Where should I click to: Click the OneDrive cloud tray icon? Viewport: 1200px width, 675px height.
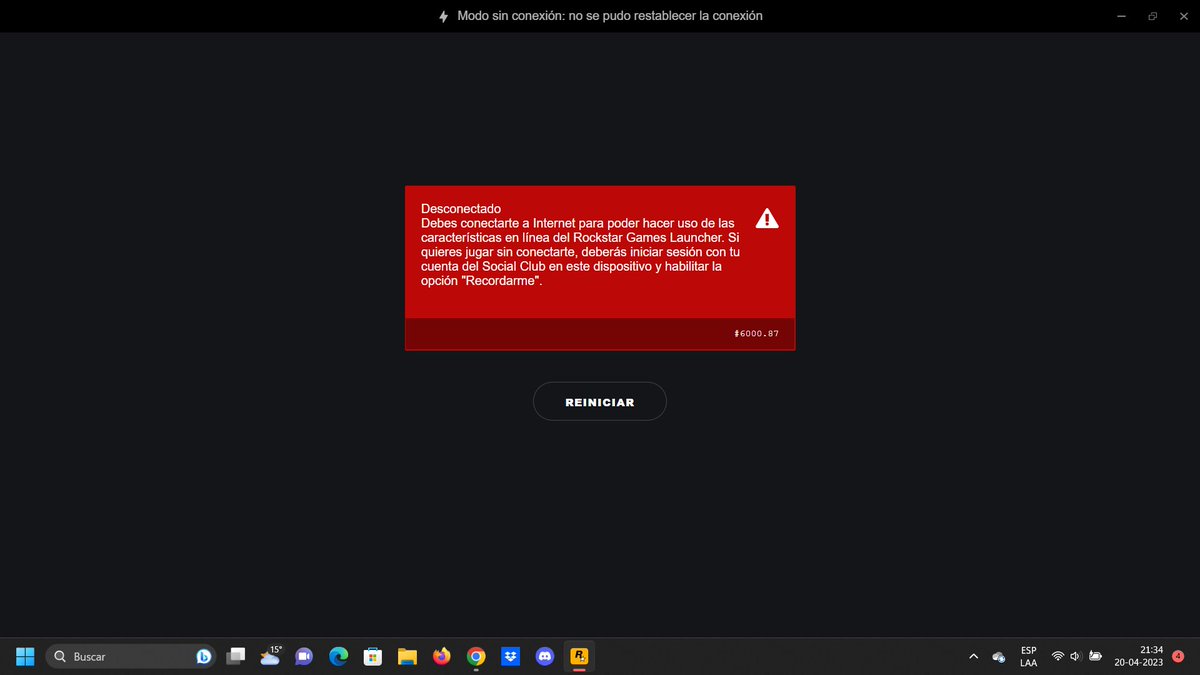click(998, 656)
